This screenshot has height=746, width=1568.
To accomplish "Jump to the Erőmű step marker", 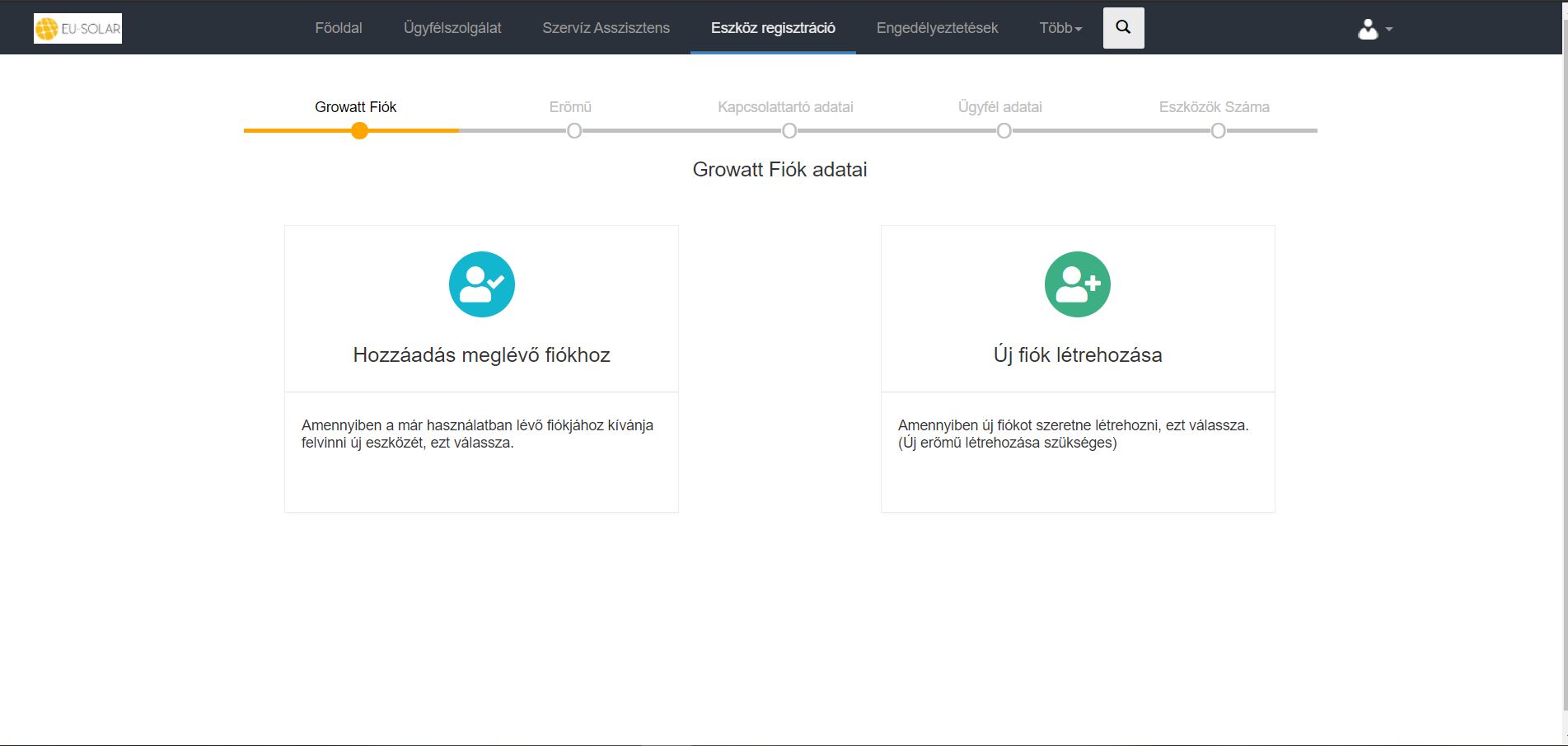I will tap(574, 131).
